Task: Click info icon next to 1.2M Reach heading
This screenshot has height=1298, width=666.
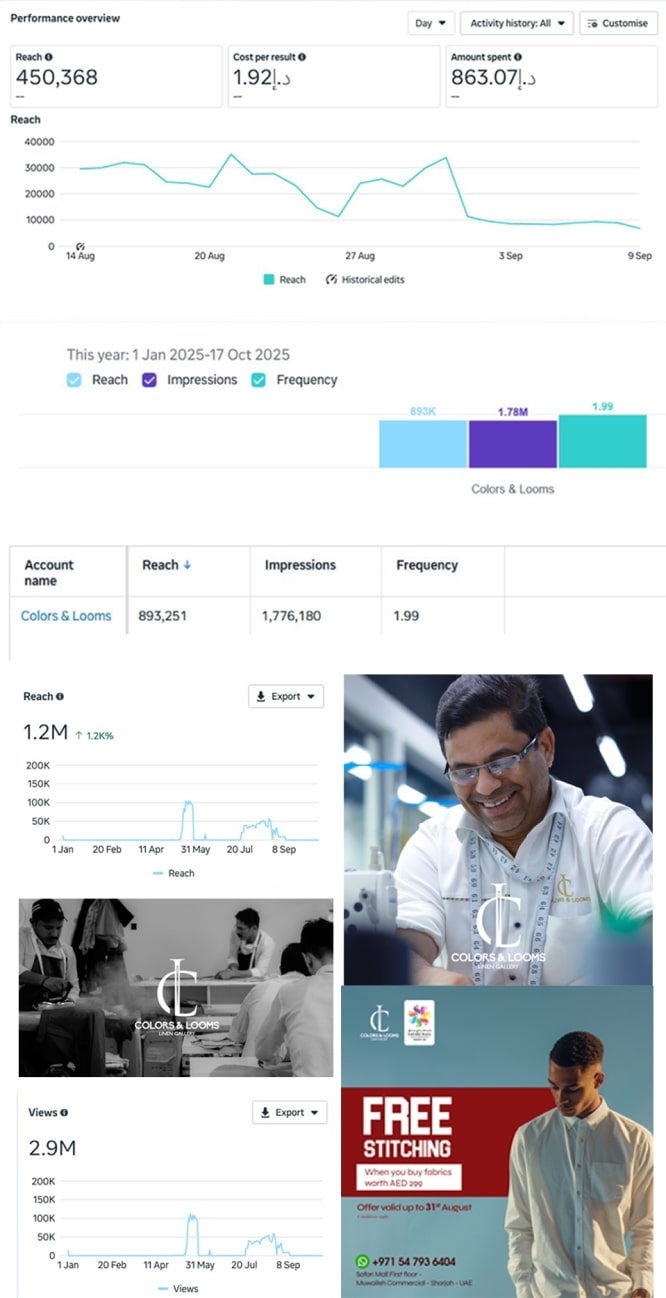Action: pyautogui.click(x=60, y=697)
